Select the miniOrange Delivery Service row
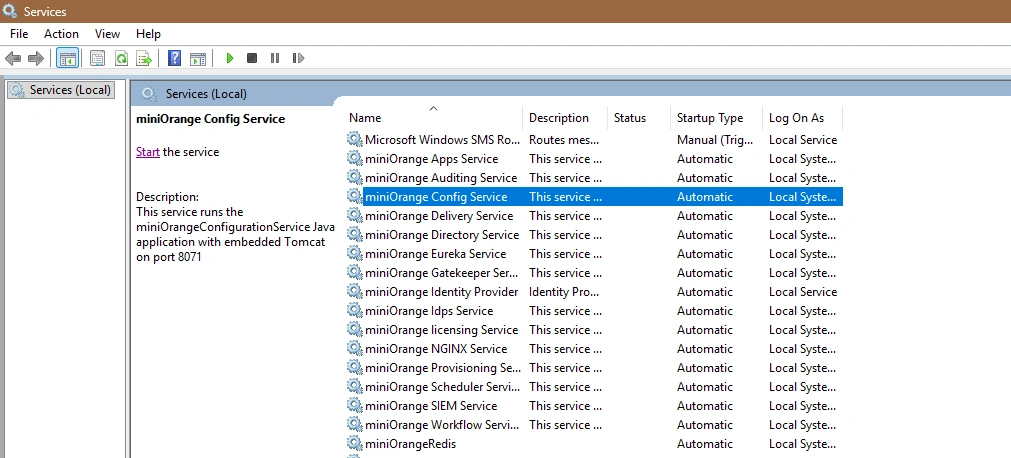Screen dimensions: 1011x458 pos(594,215)
